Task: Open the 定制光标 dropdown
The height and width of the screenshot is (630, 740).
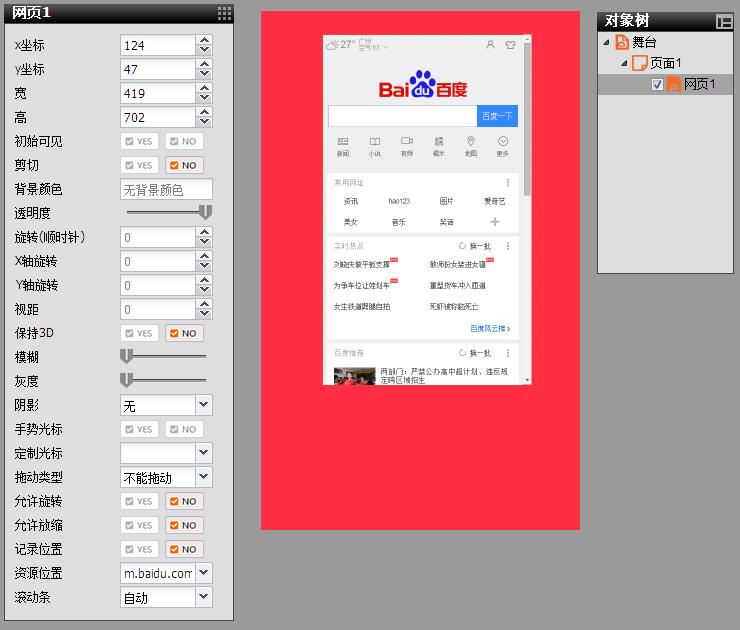Action: pyautogui.click(x=203, y=453)
